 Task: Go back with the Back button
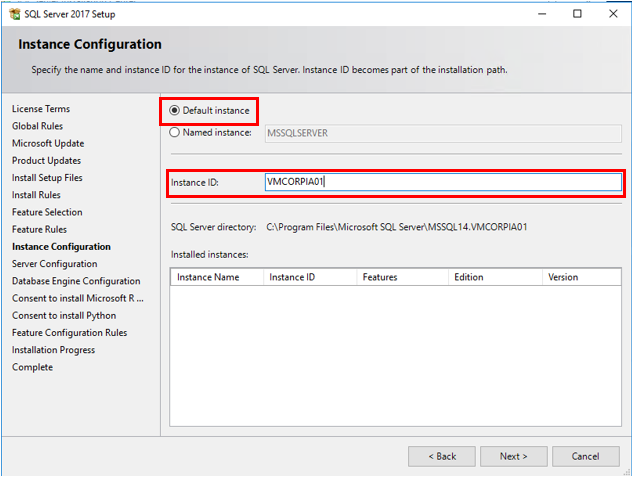pos(441,456)
